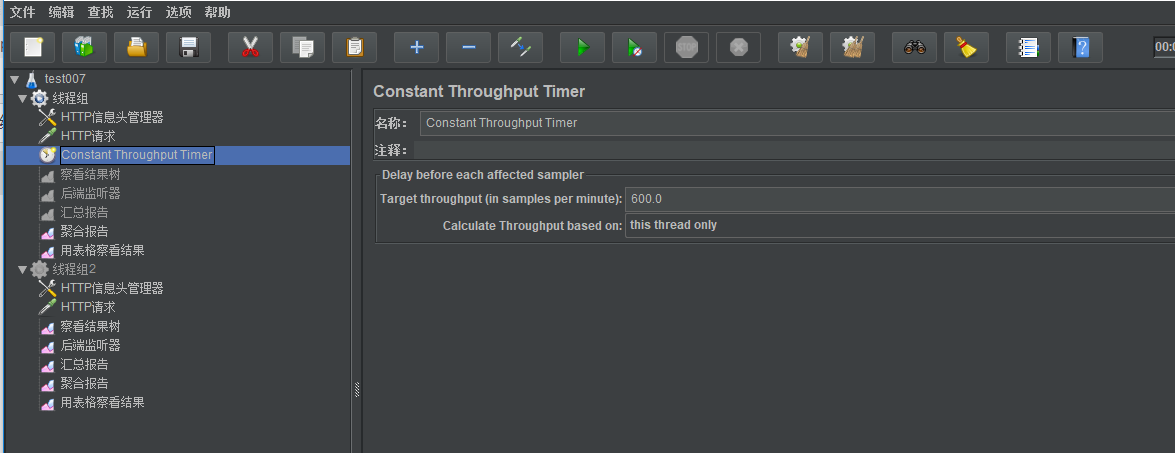Open the 查找 menu
1175x453 pixels.
pyautogui.click(x=100, y=12)
